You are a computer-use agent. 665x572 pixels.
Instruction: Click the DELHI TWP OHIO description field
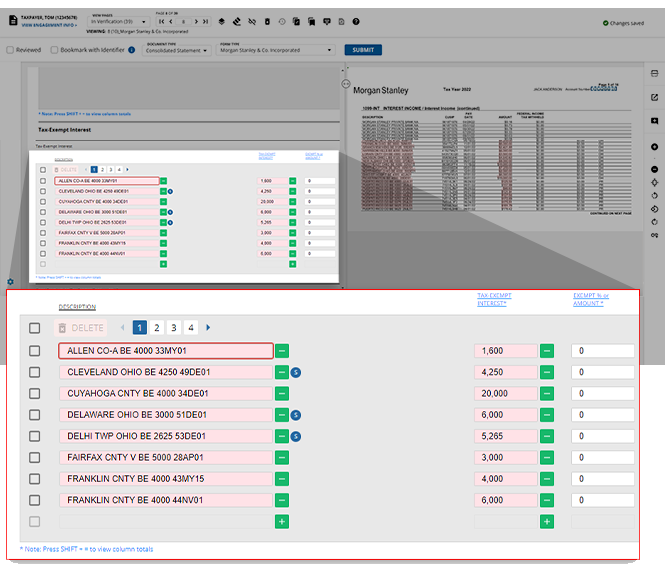(x=165, y=436)
